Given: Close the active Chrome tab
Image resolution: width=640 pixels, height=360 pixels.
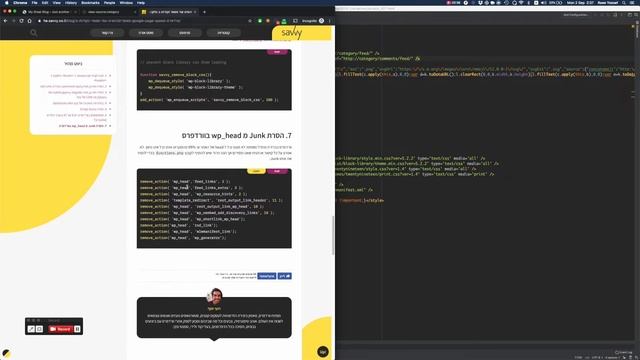Looking at the screenshot, I should click(x=195, y=12).
